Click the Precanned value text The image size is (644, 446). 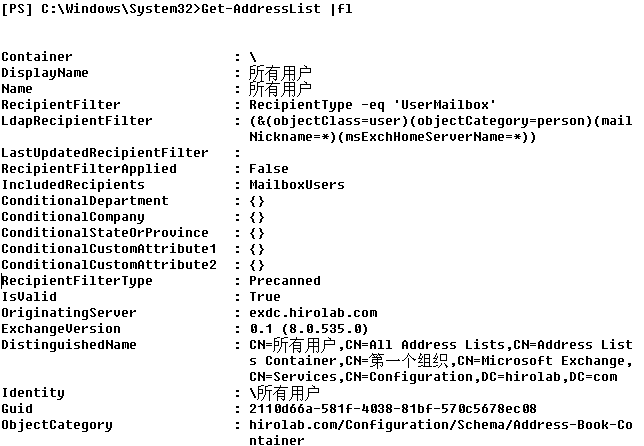(x=285, y=281)
